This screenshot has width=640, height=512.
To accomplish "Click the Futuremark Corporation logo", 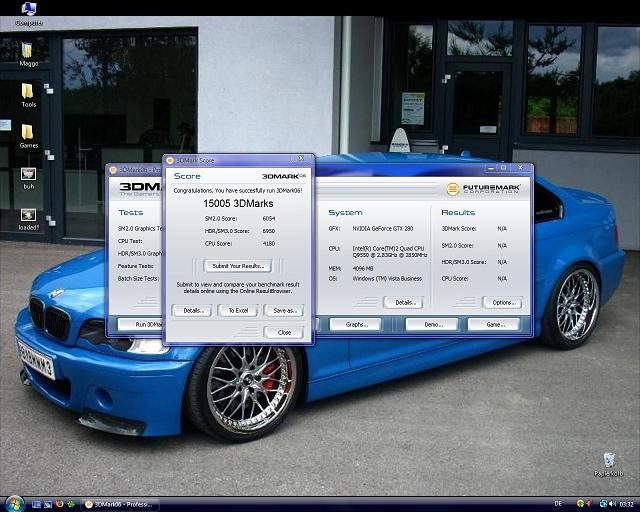I will [483, 189].
